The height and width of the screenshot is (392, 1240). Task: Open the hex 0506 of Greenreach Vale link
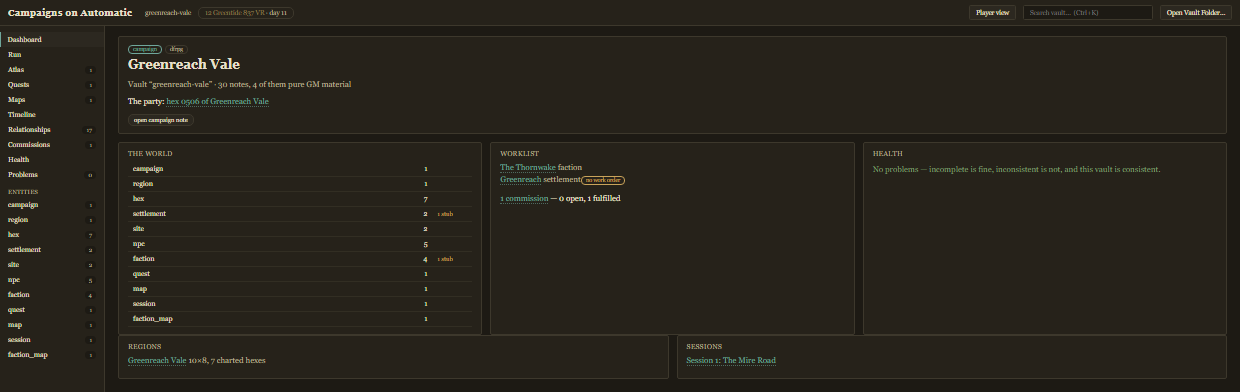217,101
